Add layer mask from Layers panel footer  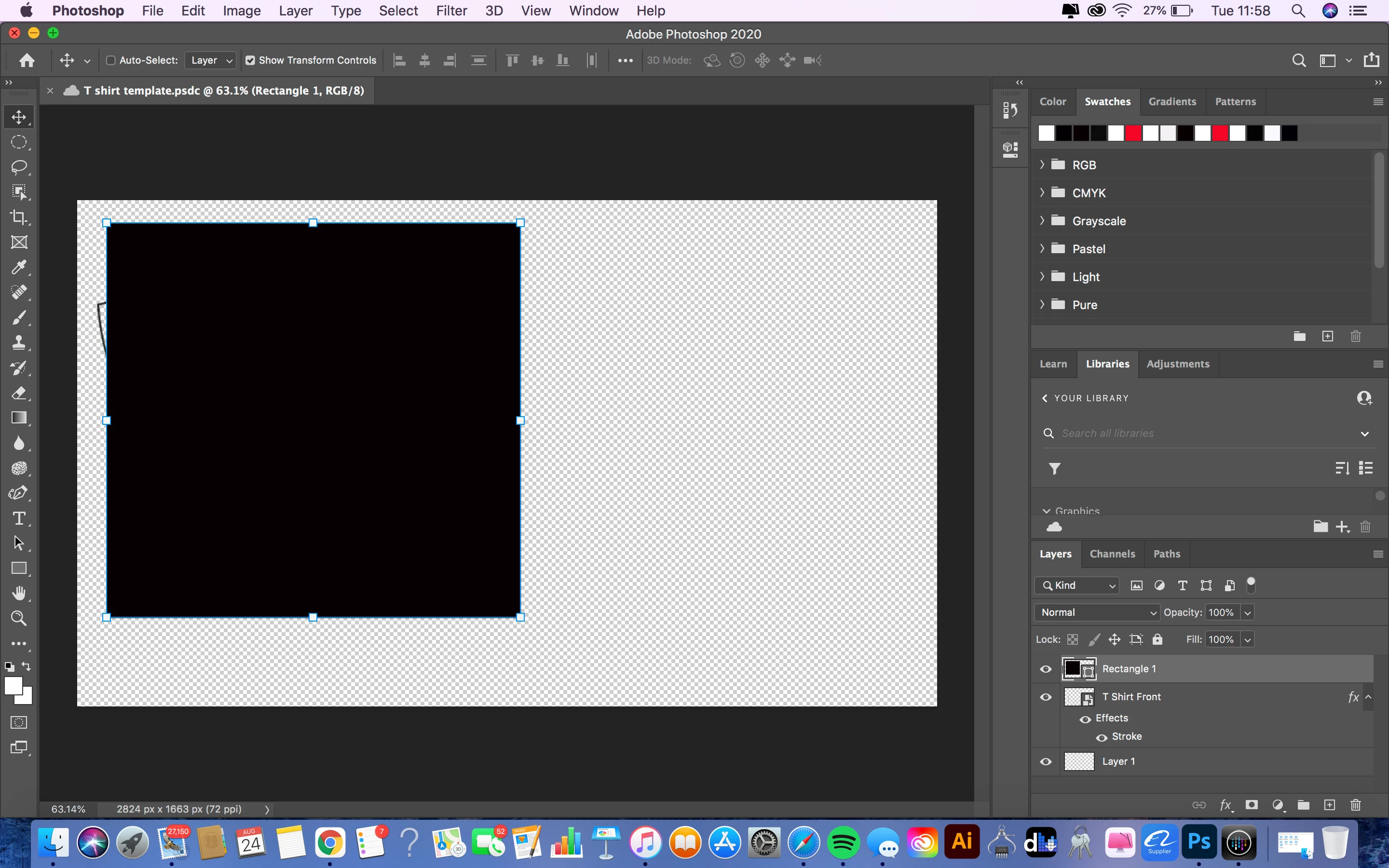click(x=1251, y=805)
